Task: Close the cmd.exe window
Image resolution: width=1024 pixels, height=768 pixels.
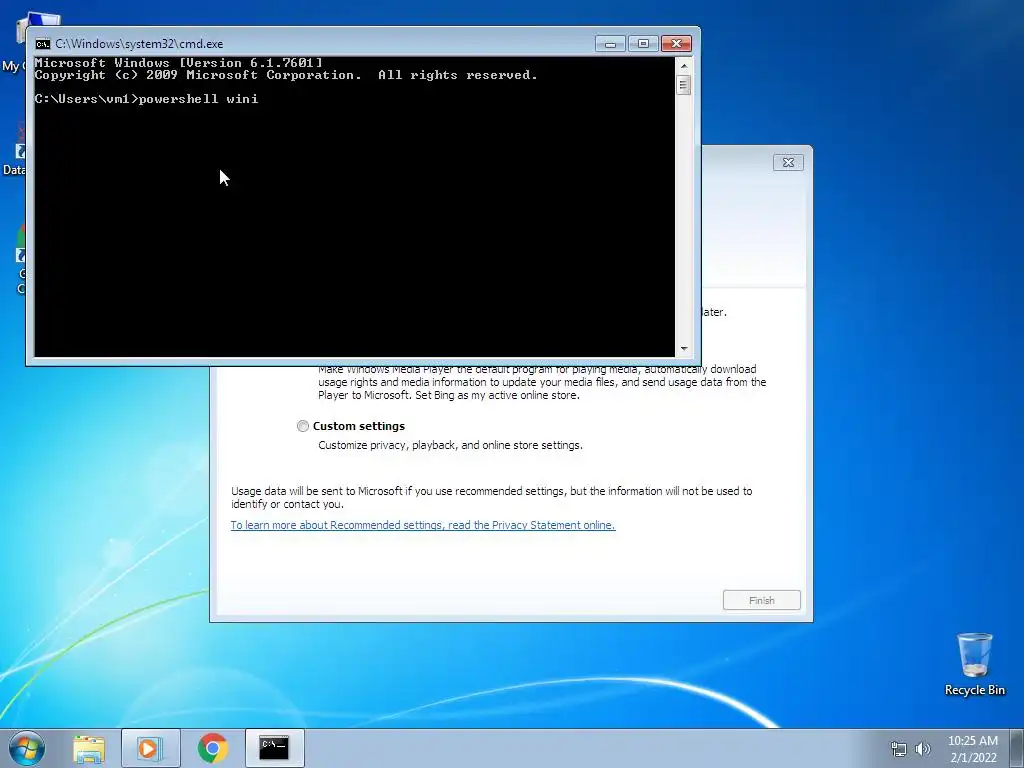Action: coord(677,44)
